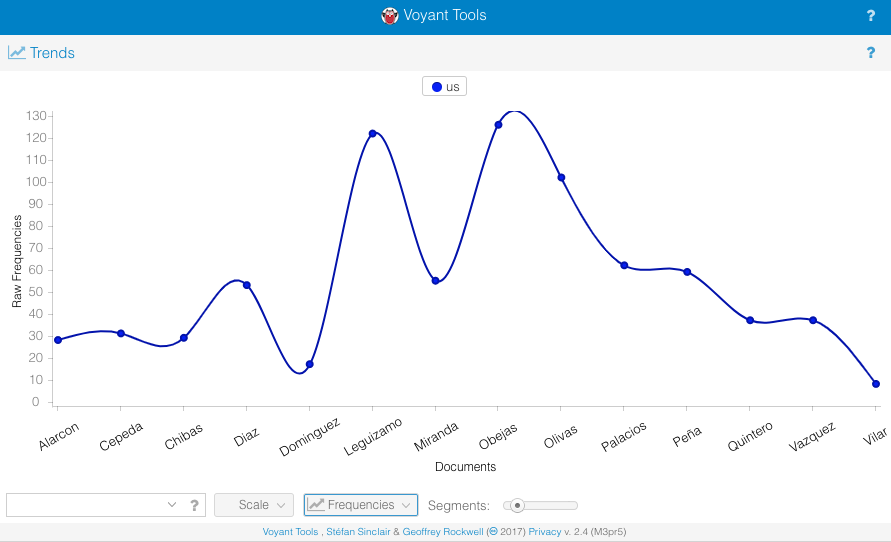Select the Vazquez data point

point(813,320)
